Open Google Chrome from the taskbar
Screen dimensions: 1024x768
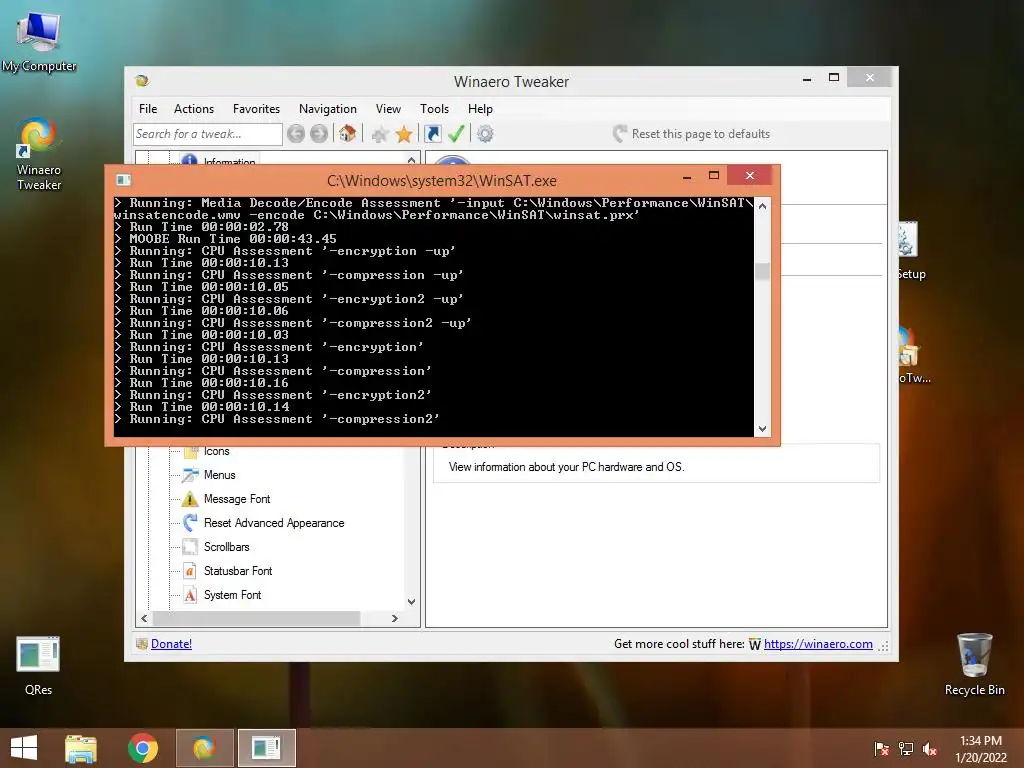(x=142, y=748)
